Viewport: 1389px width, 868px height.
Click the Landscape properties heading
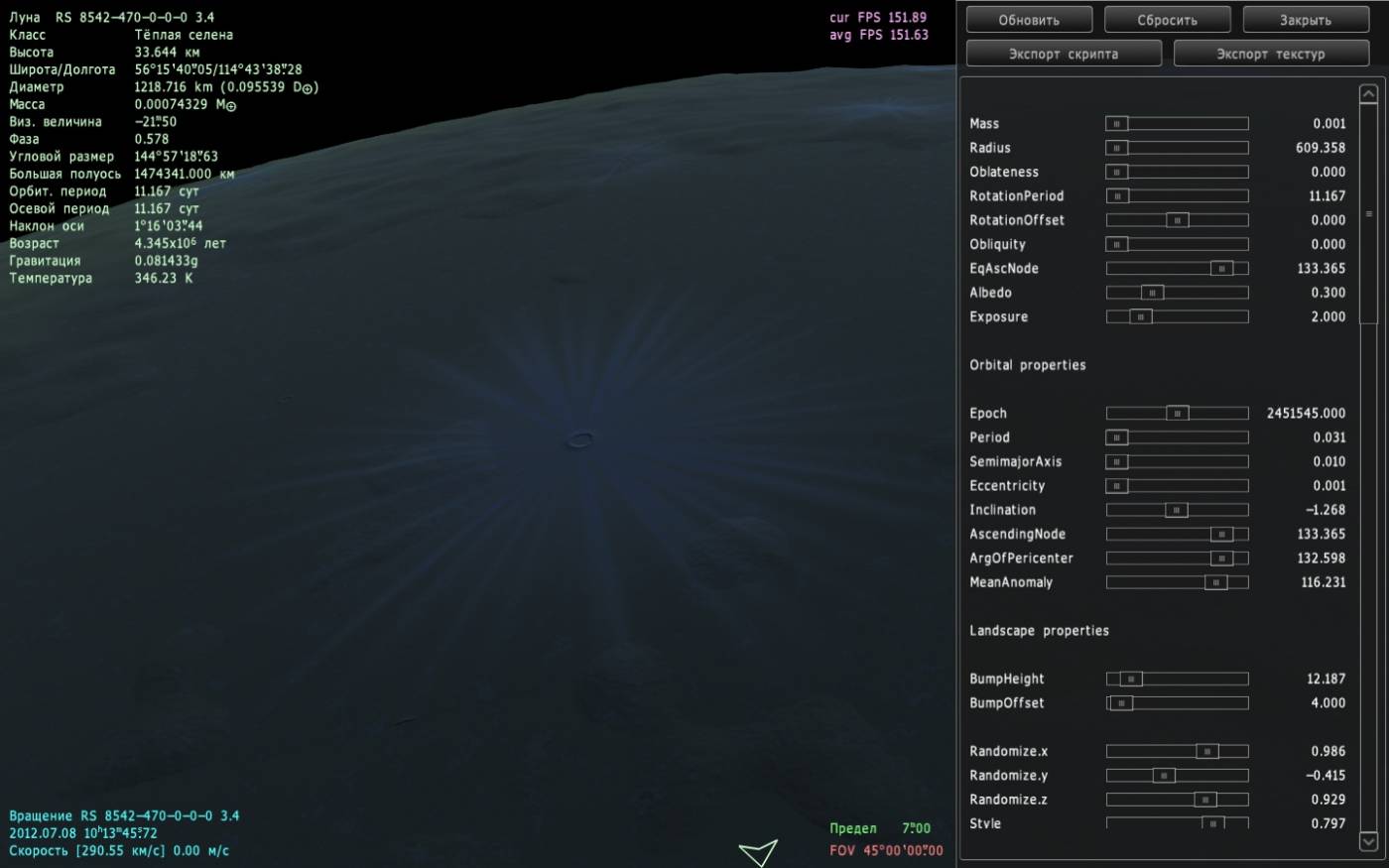point(1039,631)
